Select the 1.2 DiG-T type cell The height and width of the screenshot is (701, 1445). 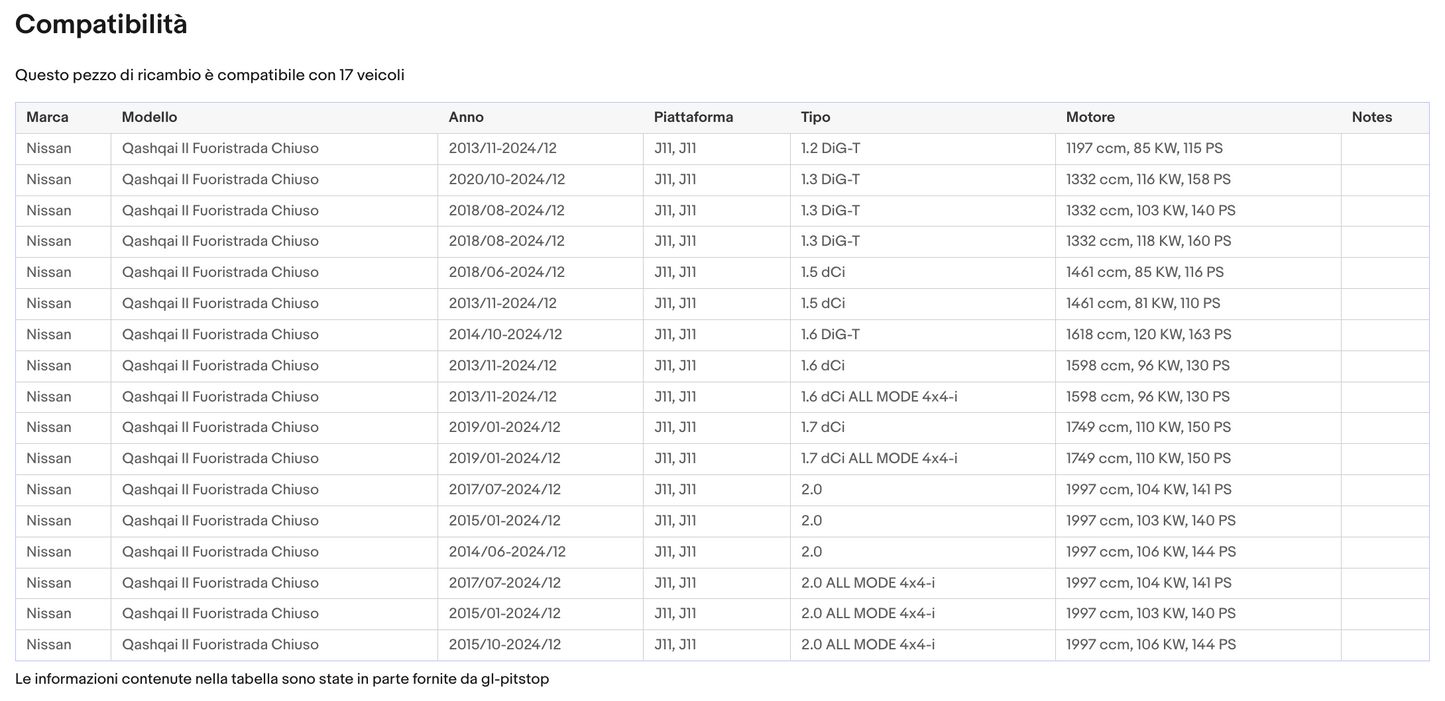point(830,148)
